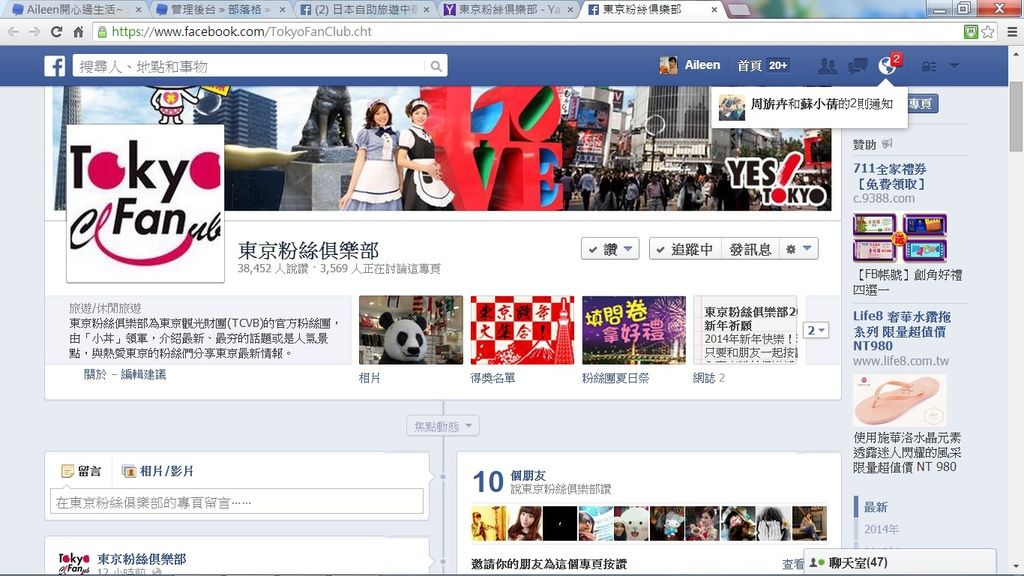Click the small Tokyo Fan Club post avatar

point(74,563)
